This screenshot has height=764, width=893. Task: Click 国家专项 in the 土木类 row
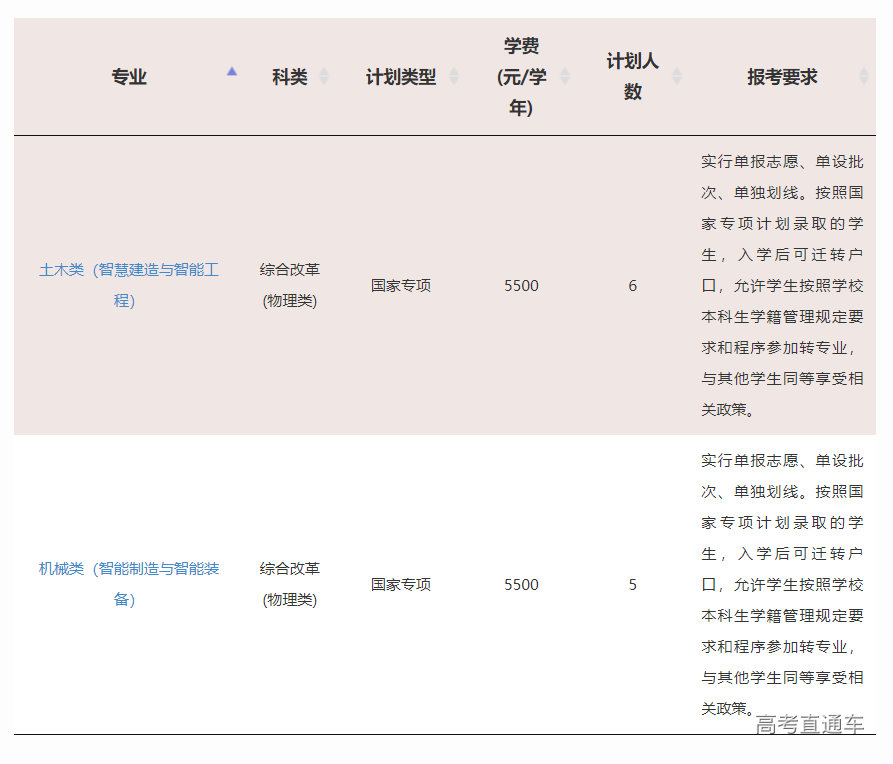pyautogui.click(x=400, y=286)
